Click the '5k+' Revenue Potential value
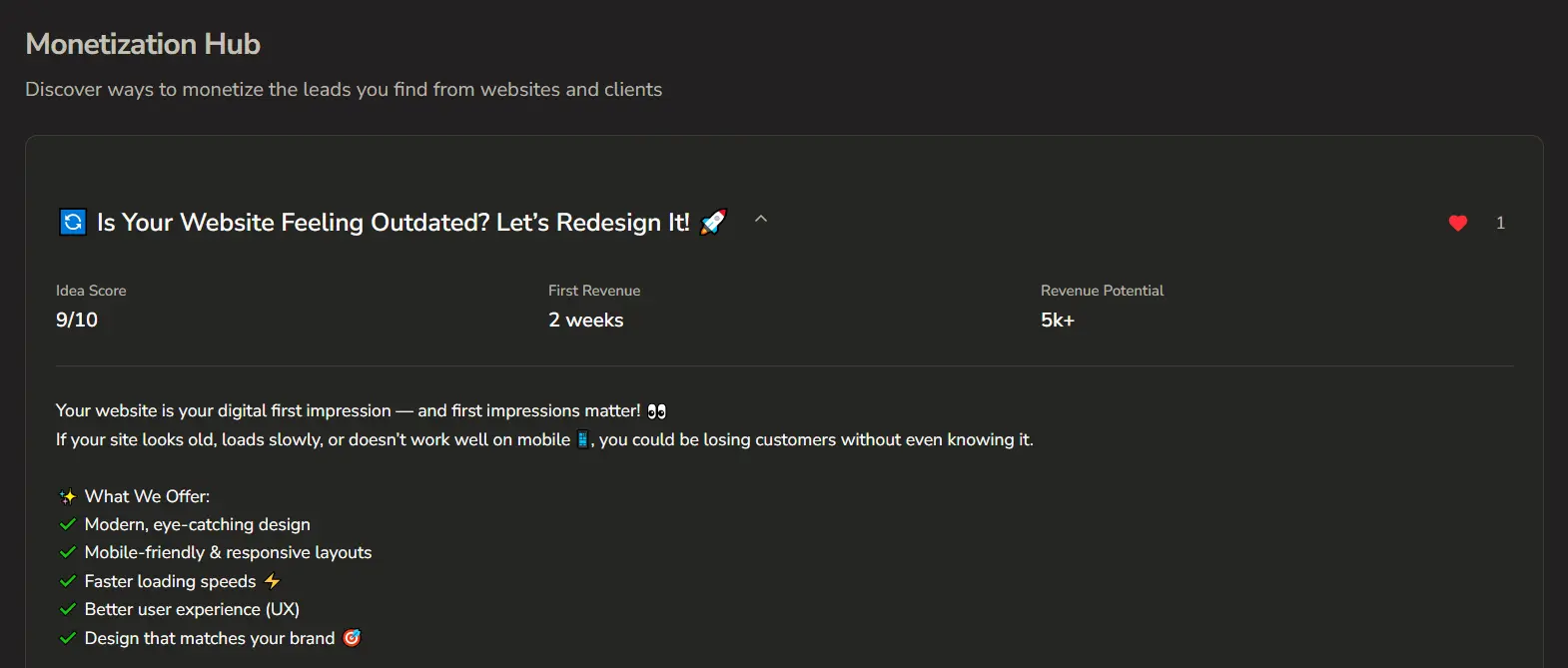Image resolution: width=1568 pixels, height=668 pixels. (x=1057, y=320)
